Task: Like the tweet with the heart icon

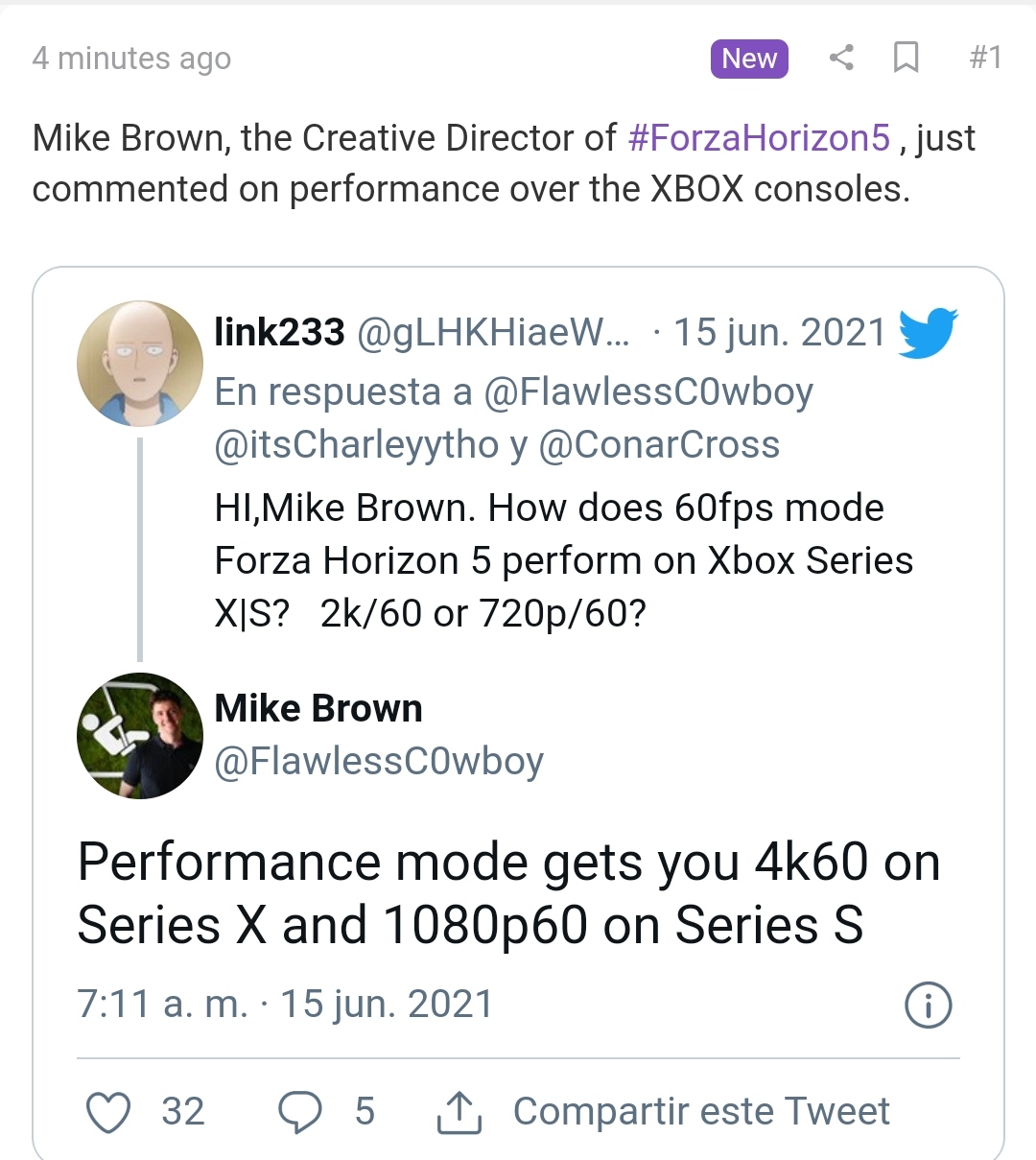Action: click(x=108, y=1112)
